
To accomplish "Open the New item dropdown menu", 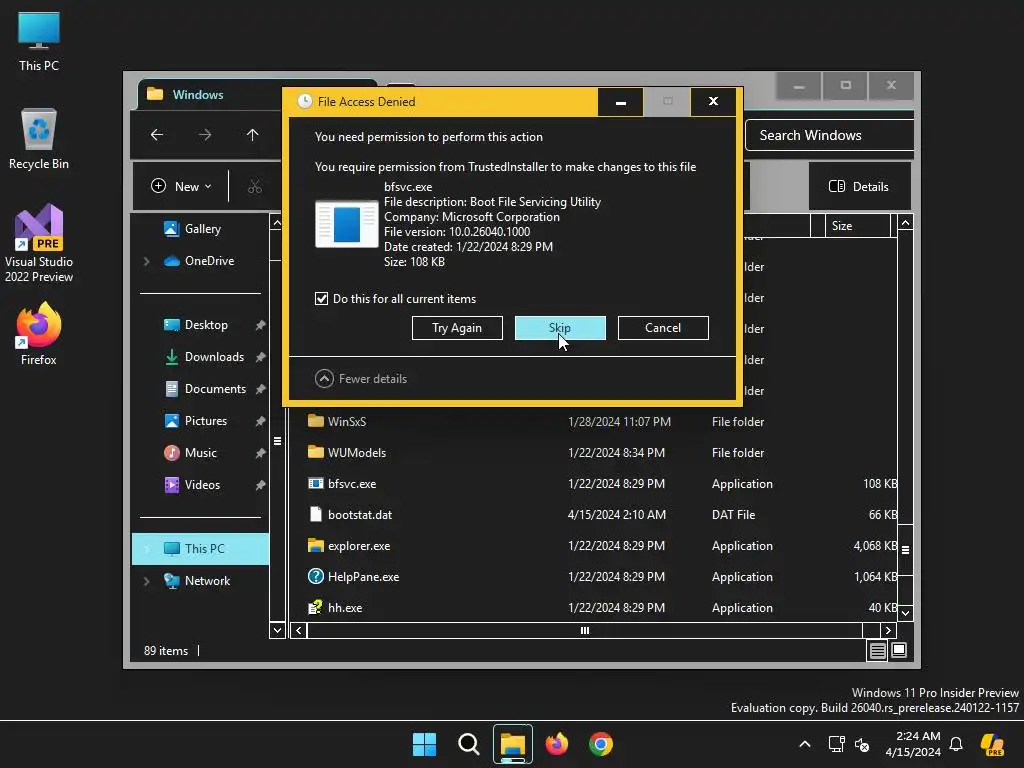I will pos(181,187).
